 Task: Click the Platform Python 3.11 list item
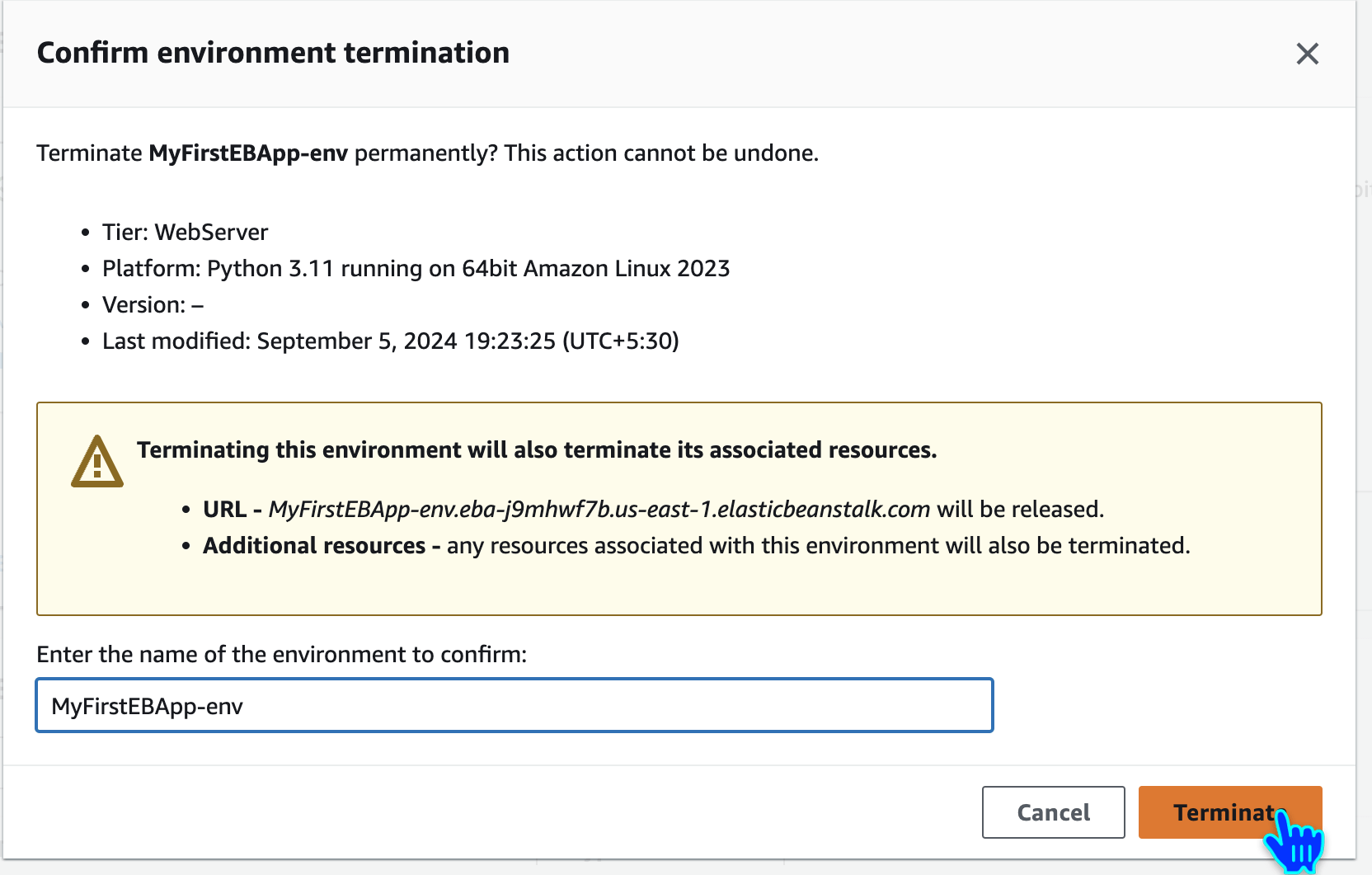pyautogui.click(x=416, y=269)
